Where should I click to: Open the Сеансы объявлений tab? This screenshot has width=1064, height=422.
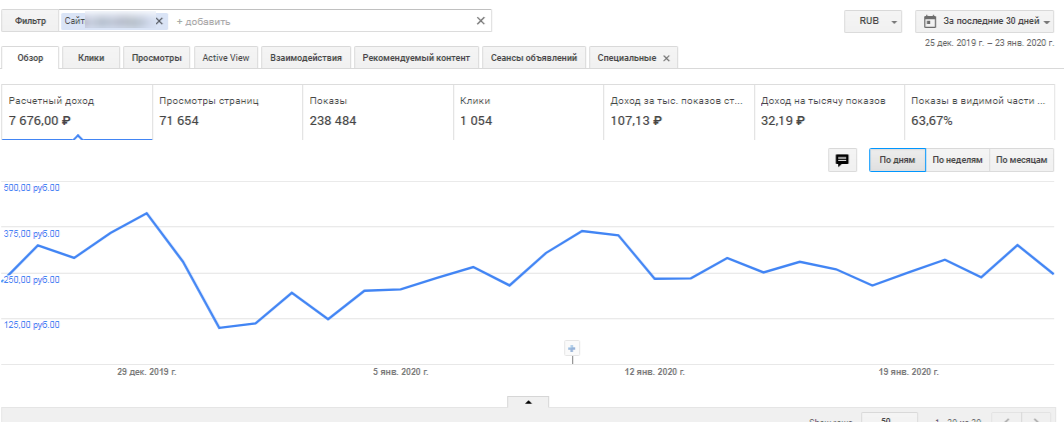point(534,58)
